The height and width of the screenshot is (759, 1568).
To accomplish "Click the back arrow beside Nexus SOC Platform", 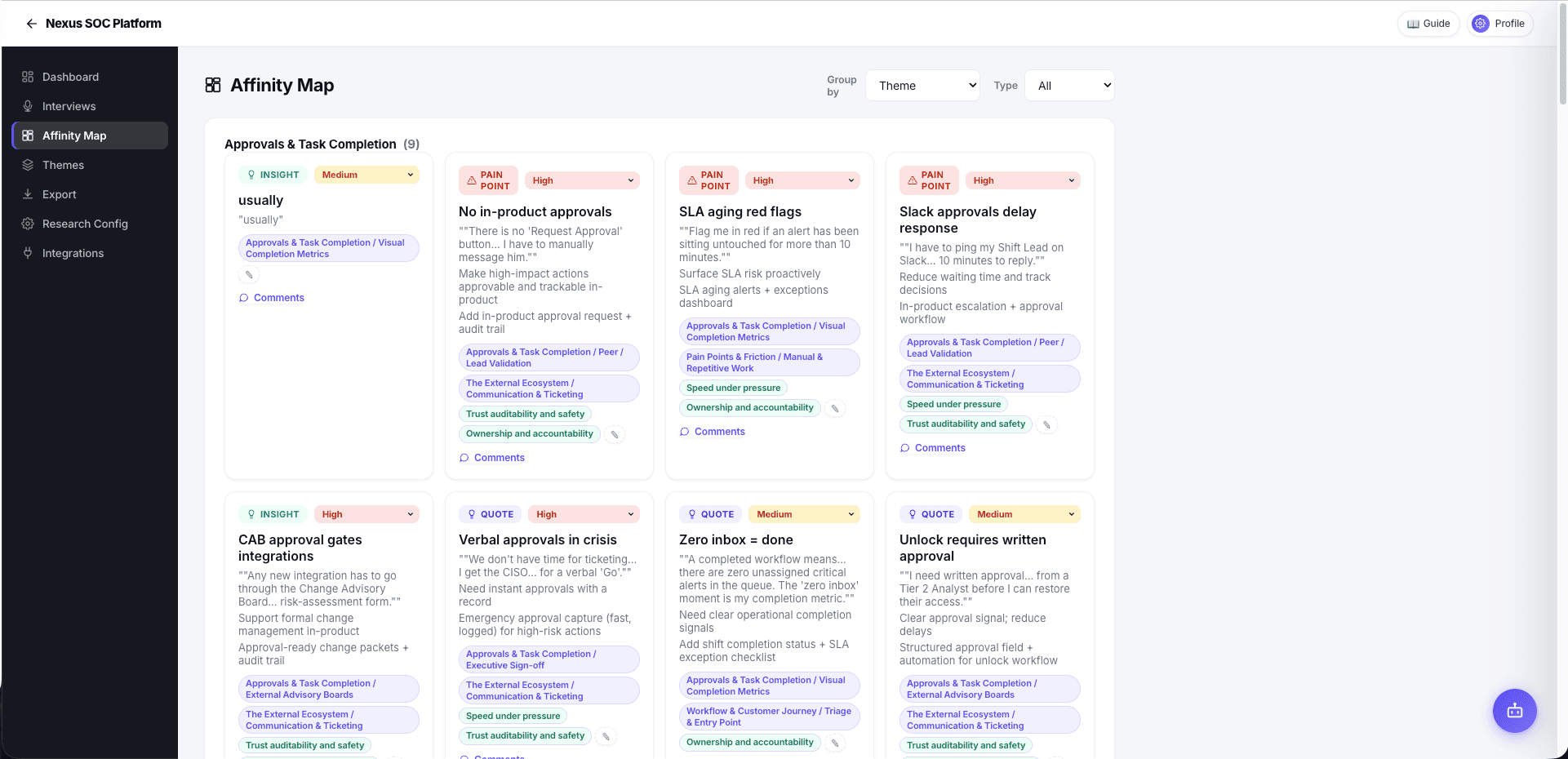I will [31, 24].
